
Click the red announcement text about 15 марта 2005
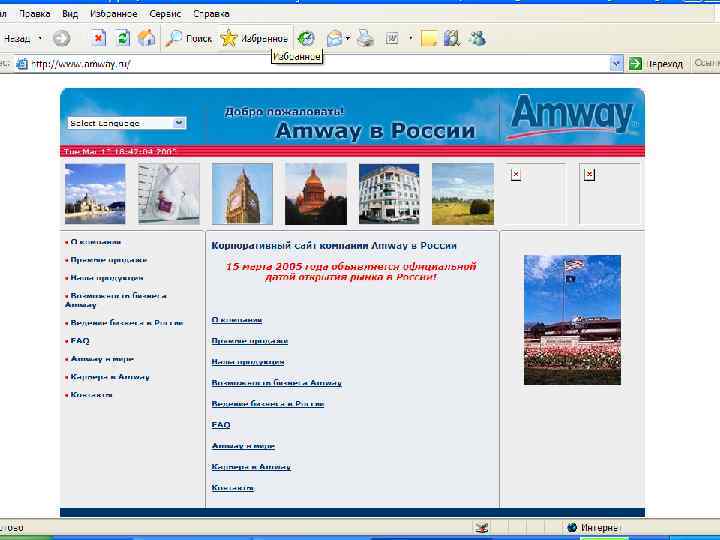[351, 271]
